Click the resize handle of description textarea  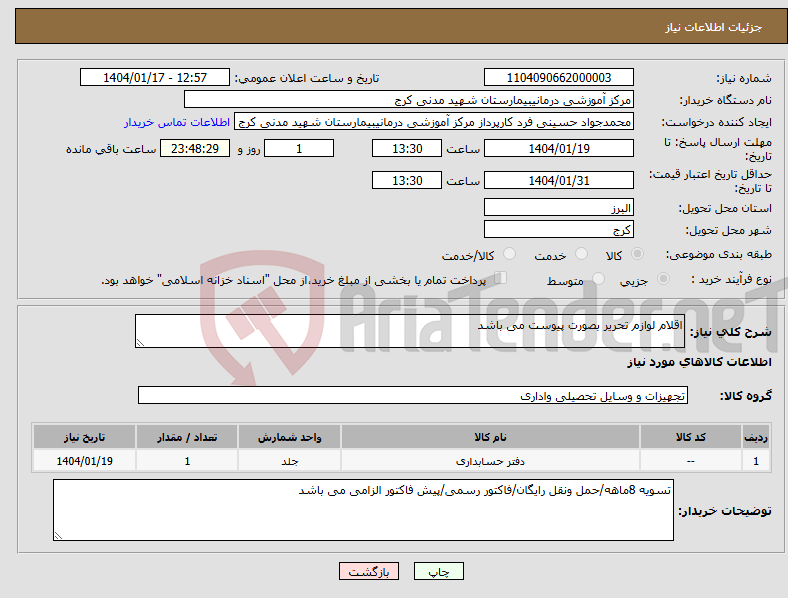[140, 343]
